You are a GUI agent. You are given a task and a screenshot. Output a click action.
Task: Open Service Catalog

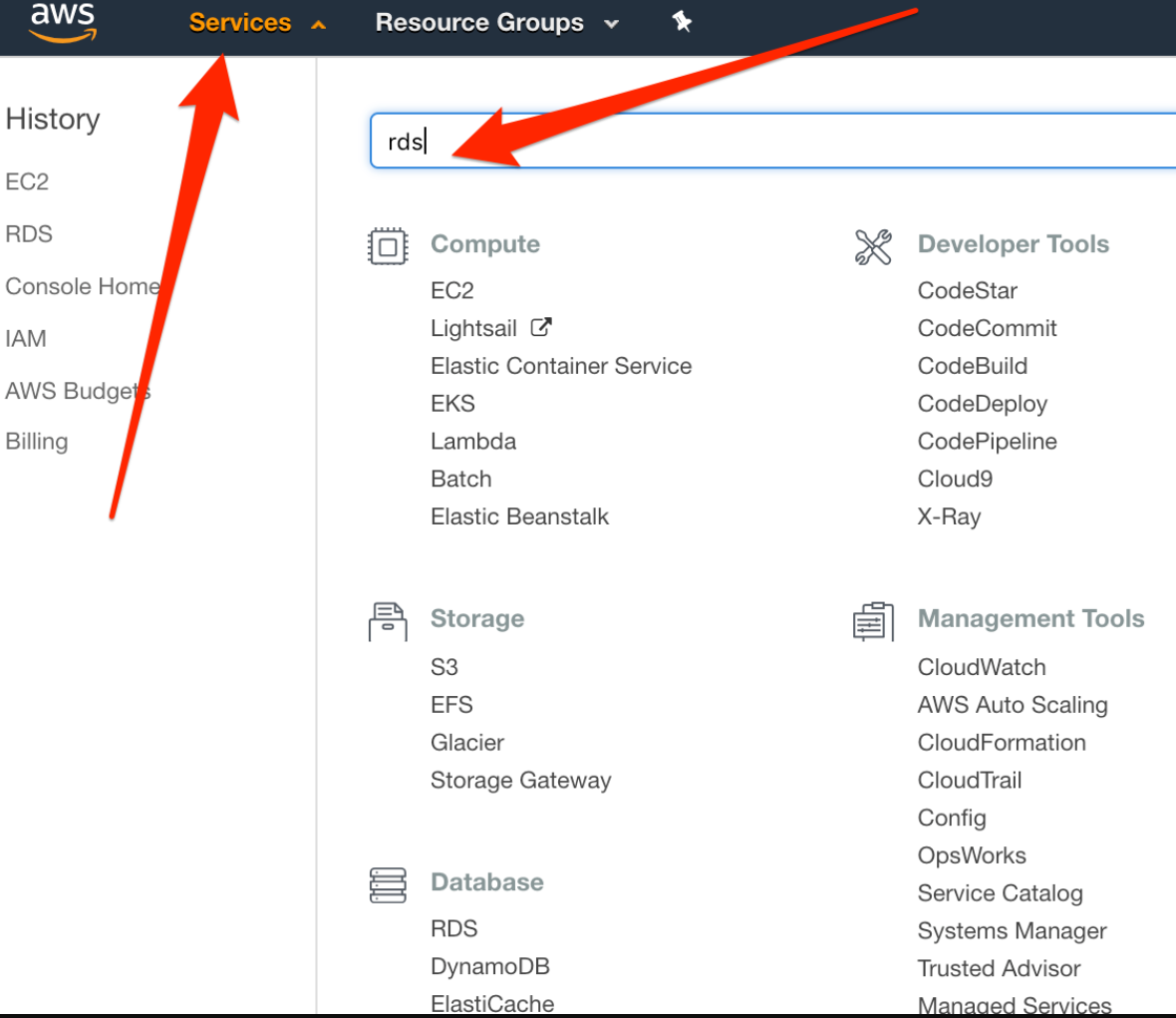[1000, 893]
